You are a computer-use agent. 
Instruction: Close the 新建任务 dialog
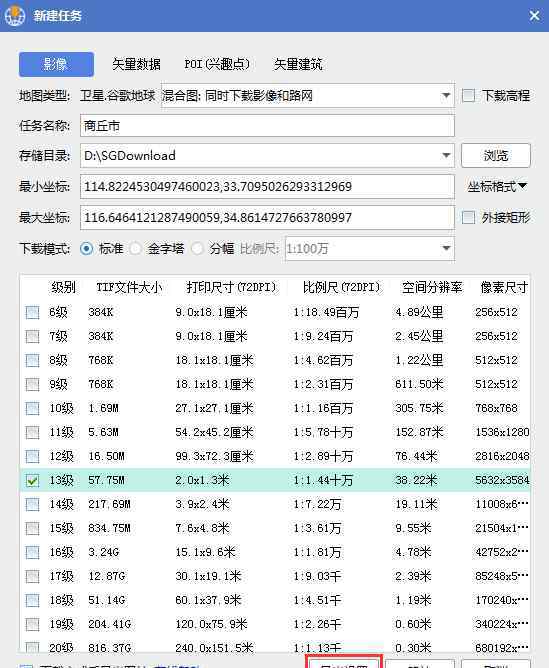pos(535,16)
